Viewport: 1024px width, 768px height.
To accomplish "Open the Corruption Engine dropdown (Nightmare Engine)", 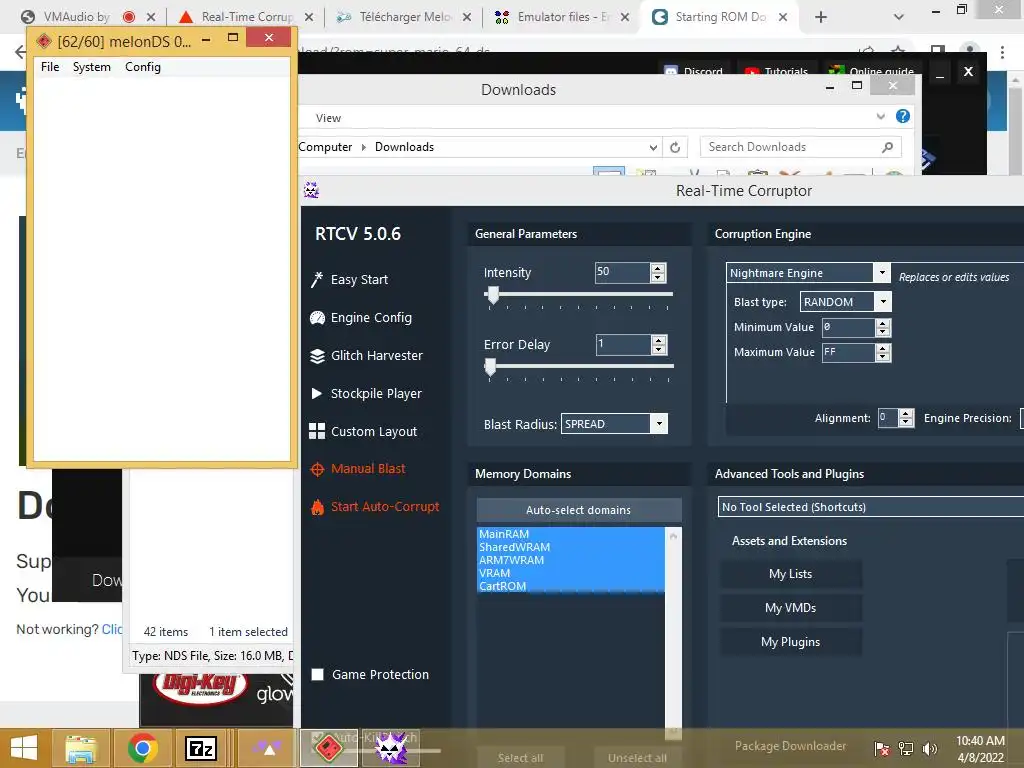I will tap(882, 272).
